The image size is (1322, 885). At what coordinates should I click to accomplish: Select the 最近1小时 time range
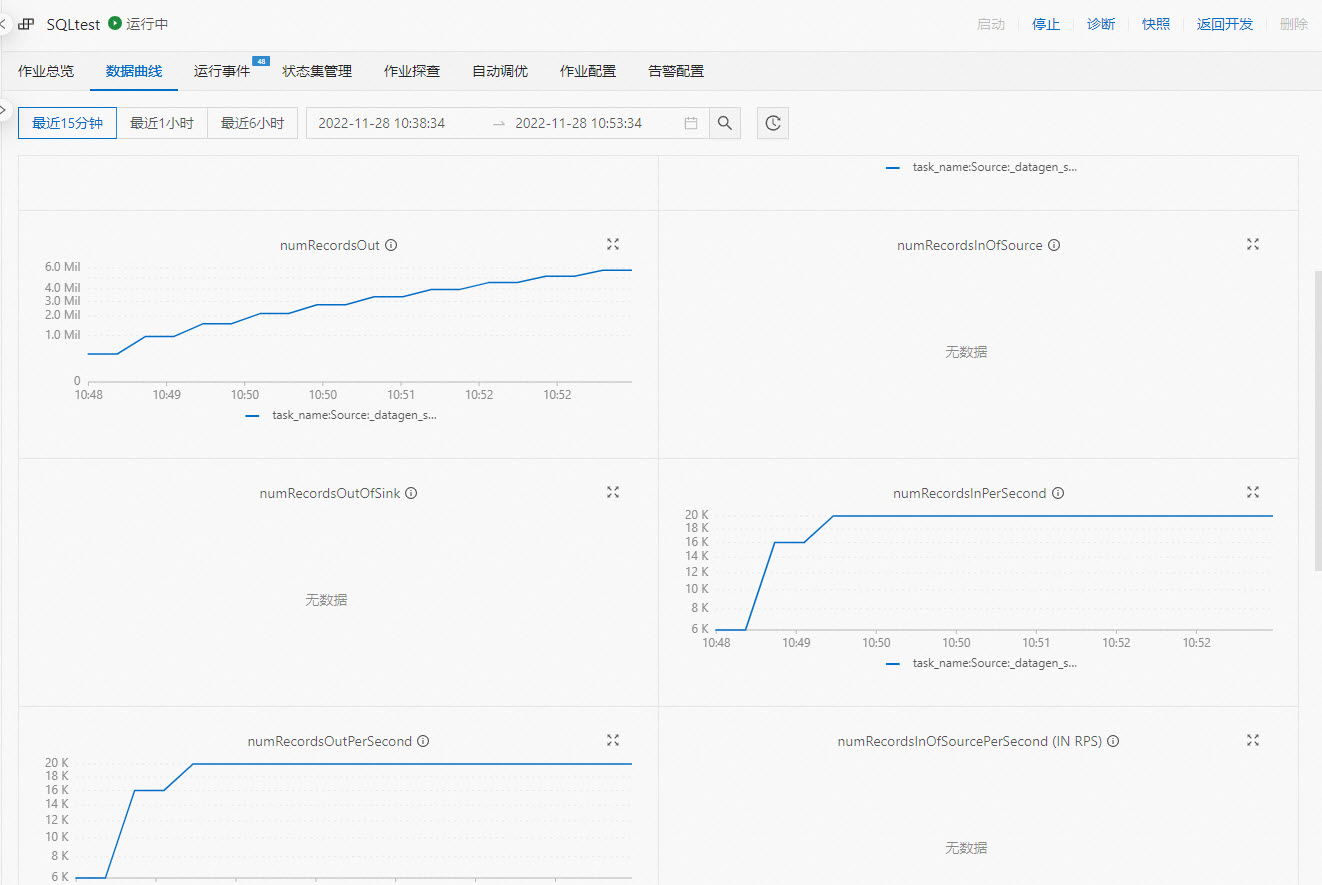pos(162,123)
